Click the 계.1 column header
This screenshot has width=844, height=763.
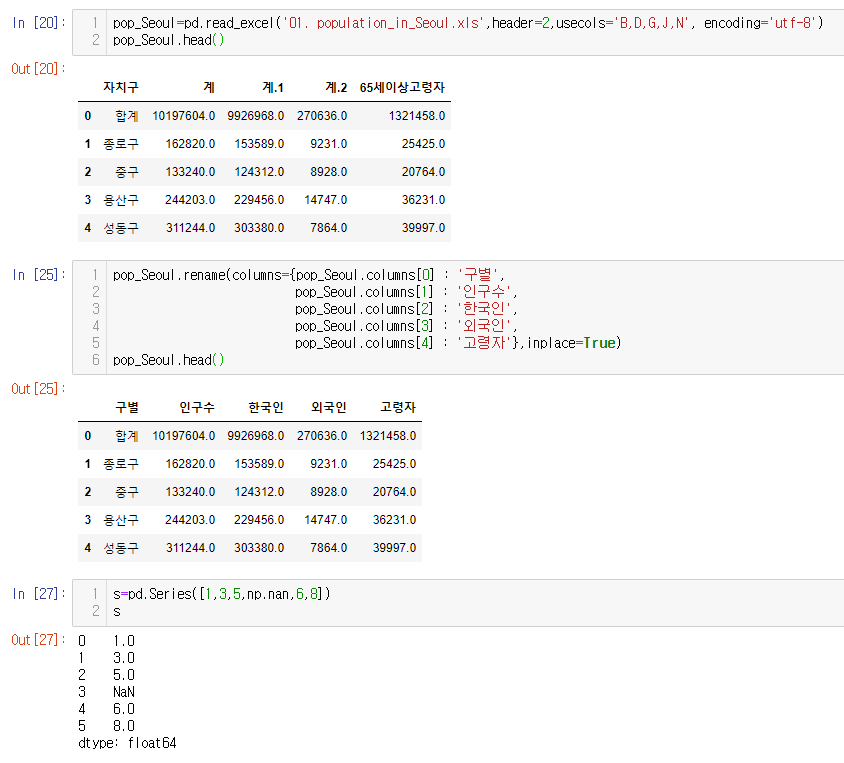(x=272, y=88)
